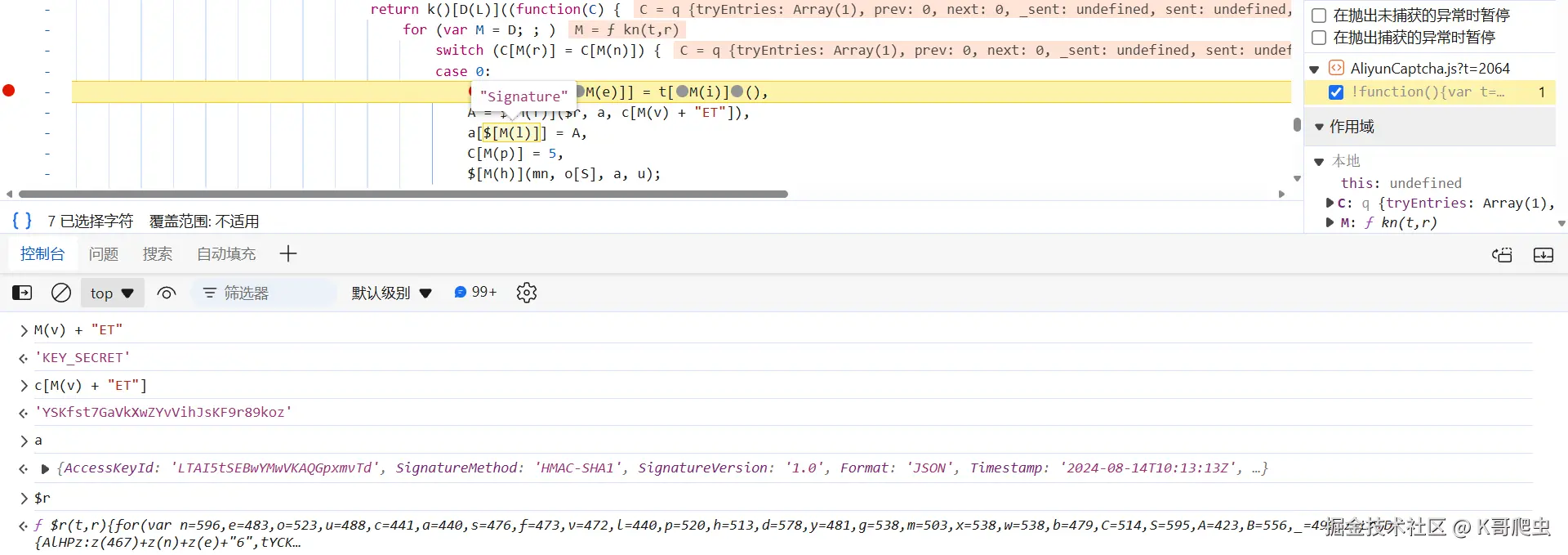Click the 'case 0:' code line

pyautogui.click(x=463, y=71)
